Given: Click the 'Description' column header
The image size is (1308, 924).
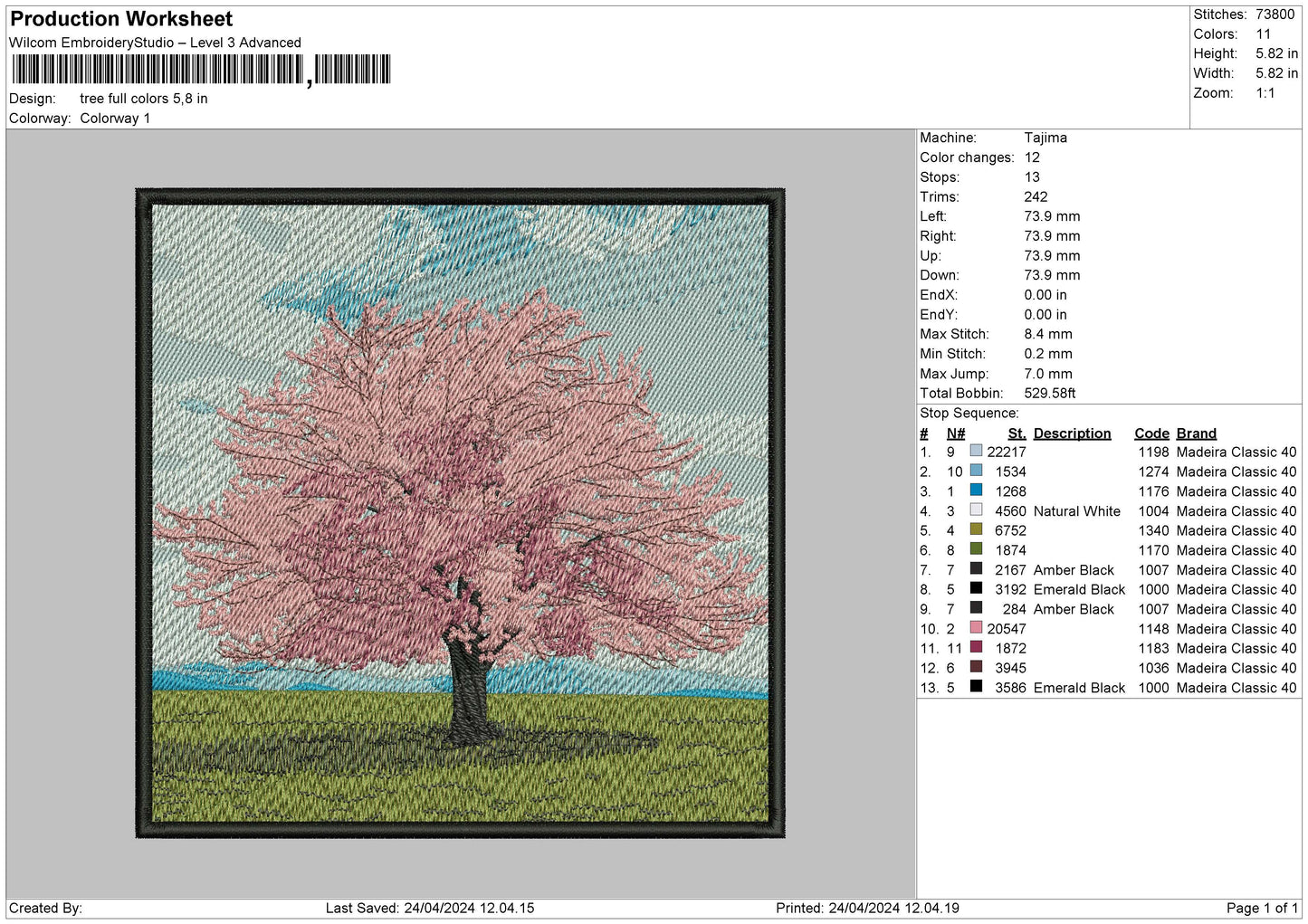Looking at the screenshot, I should coord(1073,433).
